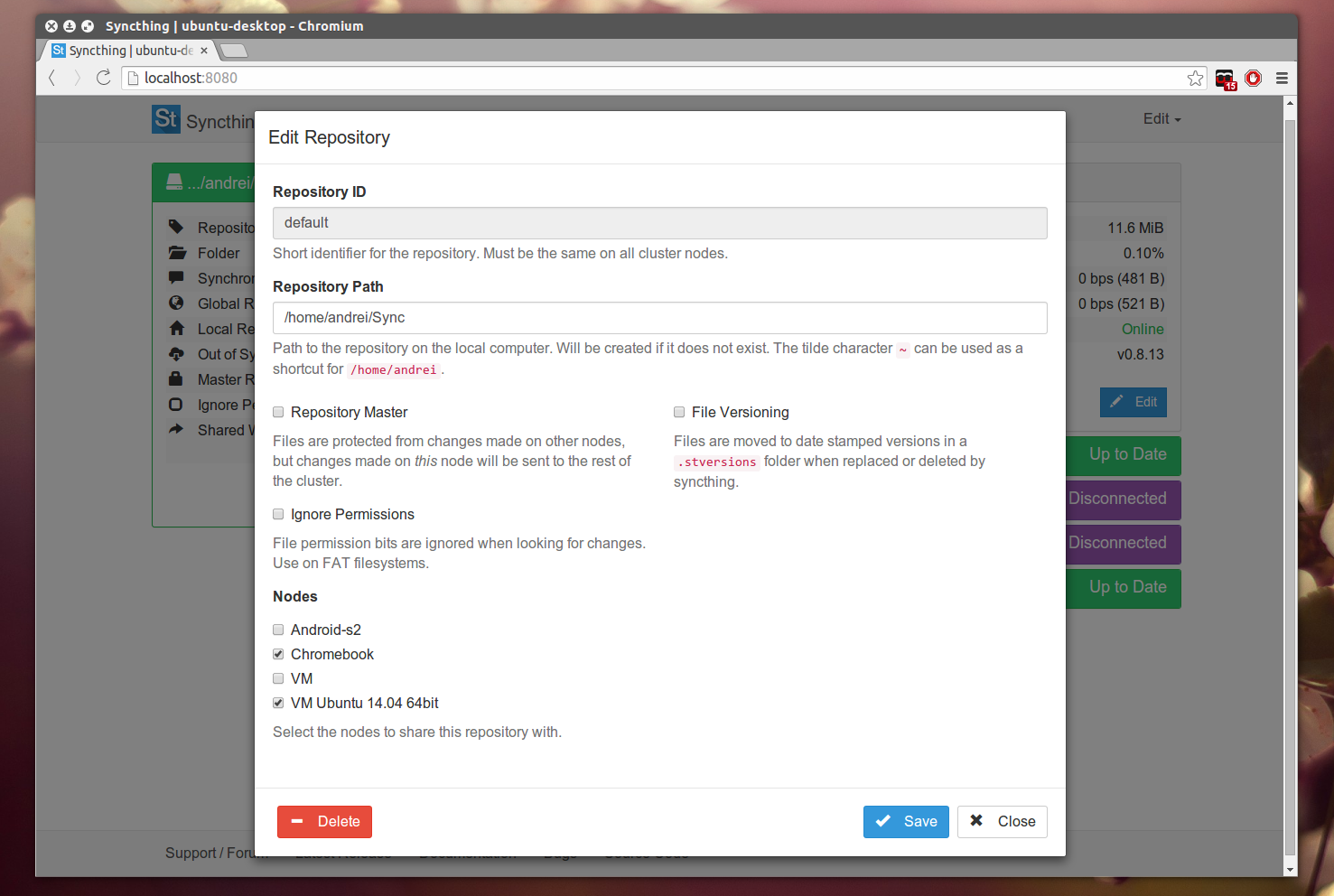The height and width of the screenshot is (896, 1334).
Task: Click the v0.8.13 version text
Action: [x=1141, y=354]
